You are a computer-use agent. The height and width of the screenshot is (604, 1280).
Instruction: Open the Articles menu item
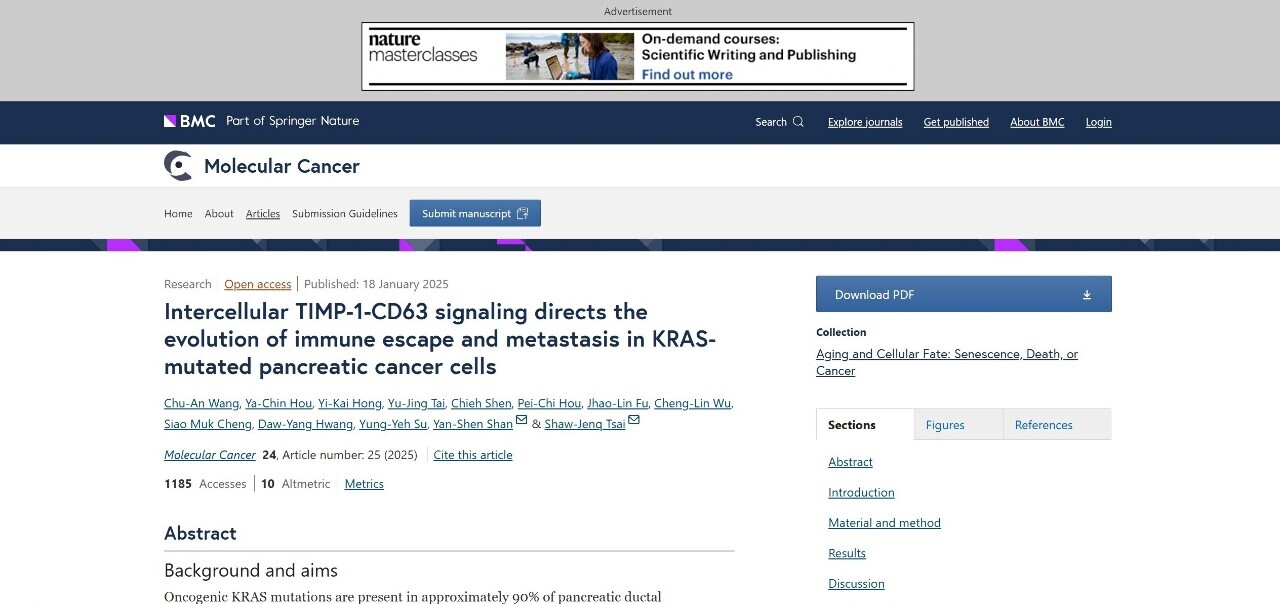(x=263, y=213)
